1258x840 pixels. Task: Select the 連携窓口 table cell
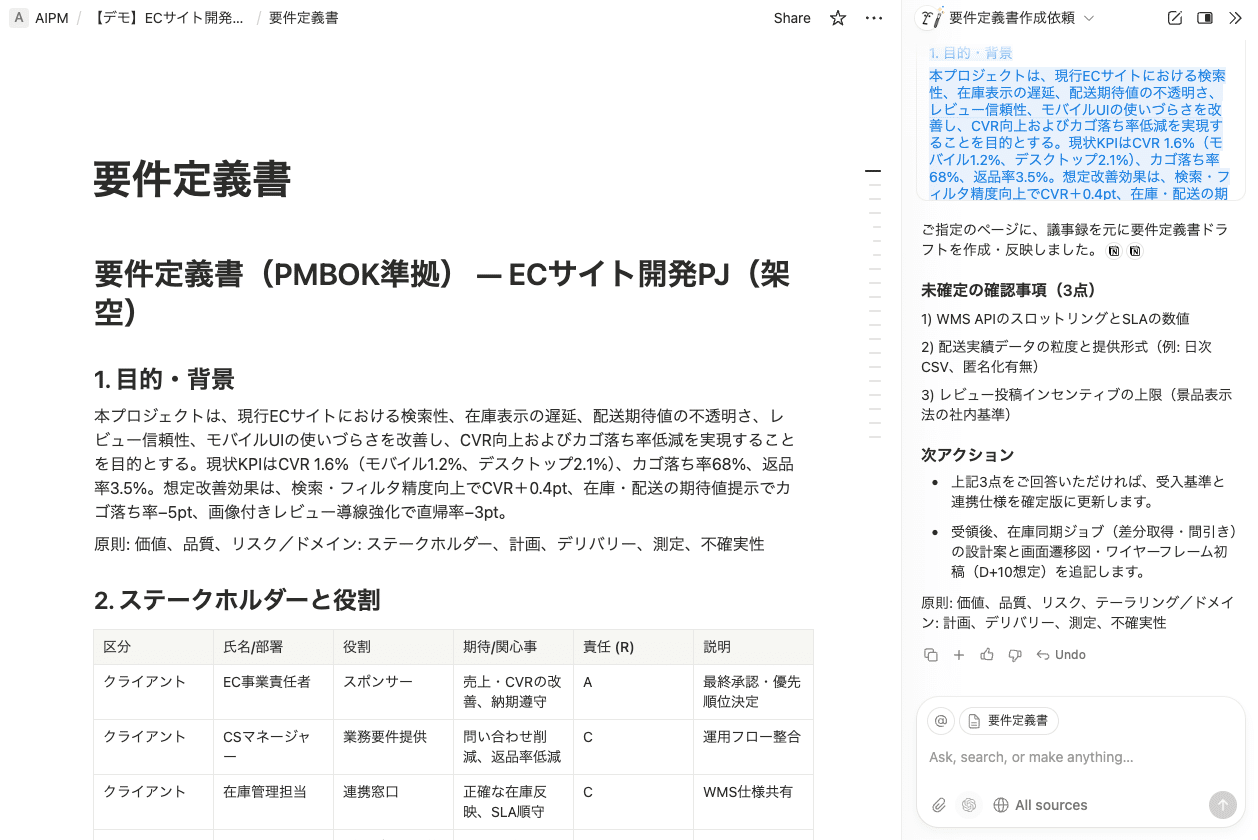click(x=394, y=802)
